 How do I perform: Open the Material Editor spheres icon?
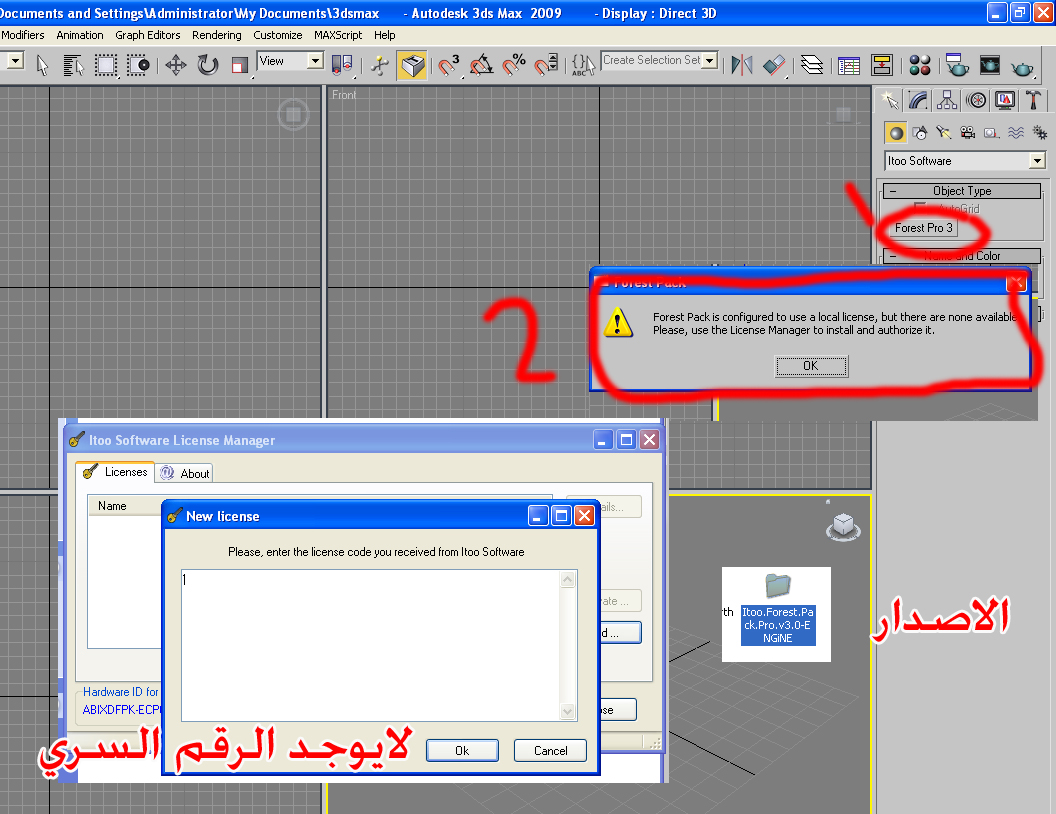point(919,65)
